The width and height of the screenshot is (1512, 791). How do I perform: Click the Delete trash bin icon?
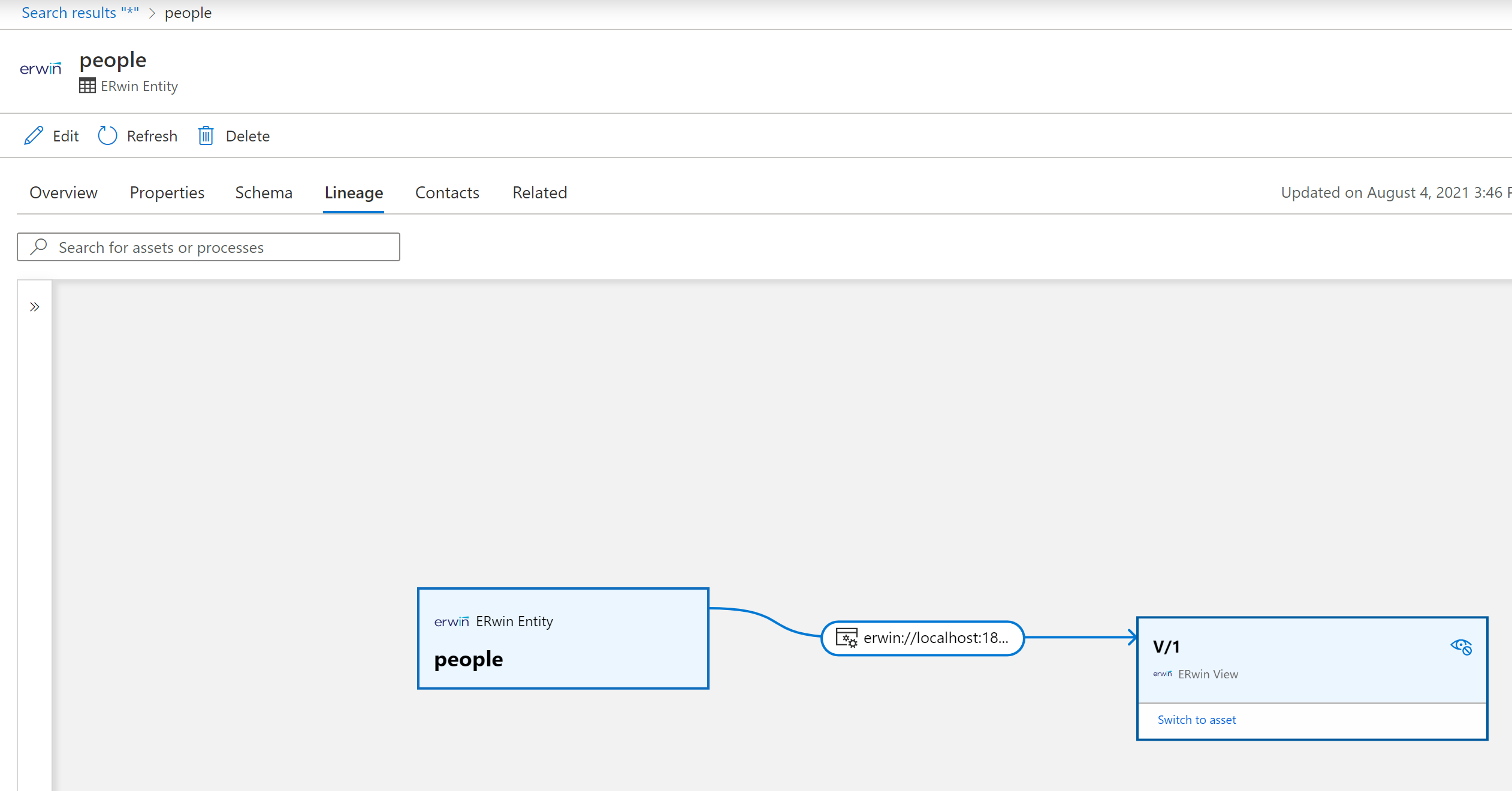coord(205,135)
